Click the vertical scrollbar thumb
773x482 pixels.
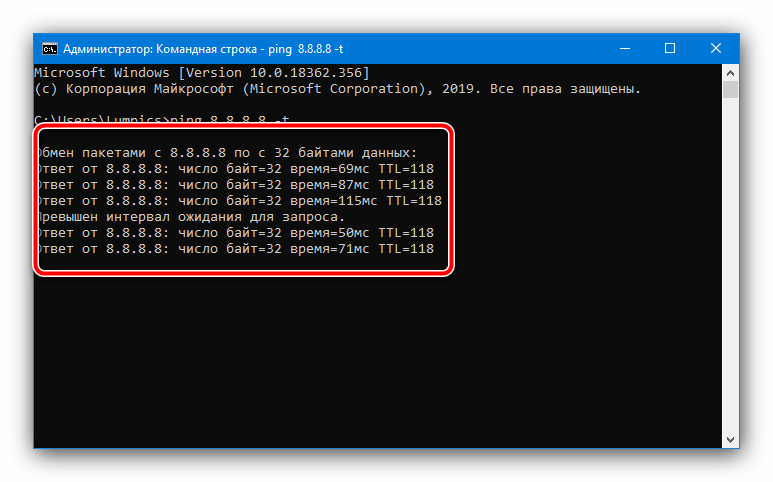point(731,90)
